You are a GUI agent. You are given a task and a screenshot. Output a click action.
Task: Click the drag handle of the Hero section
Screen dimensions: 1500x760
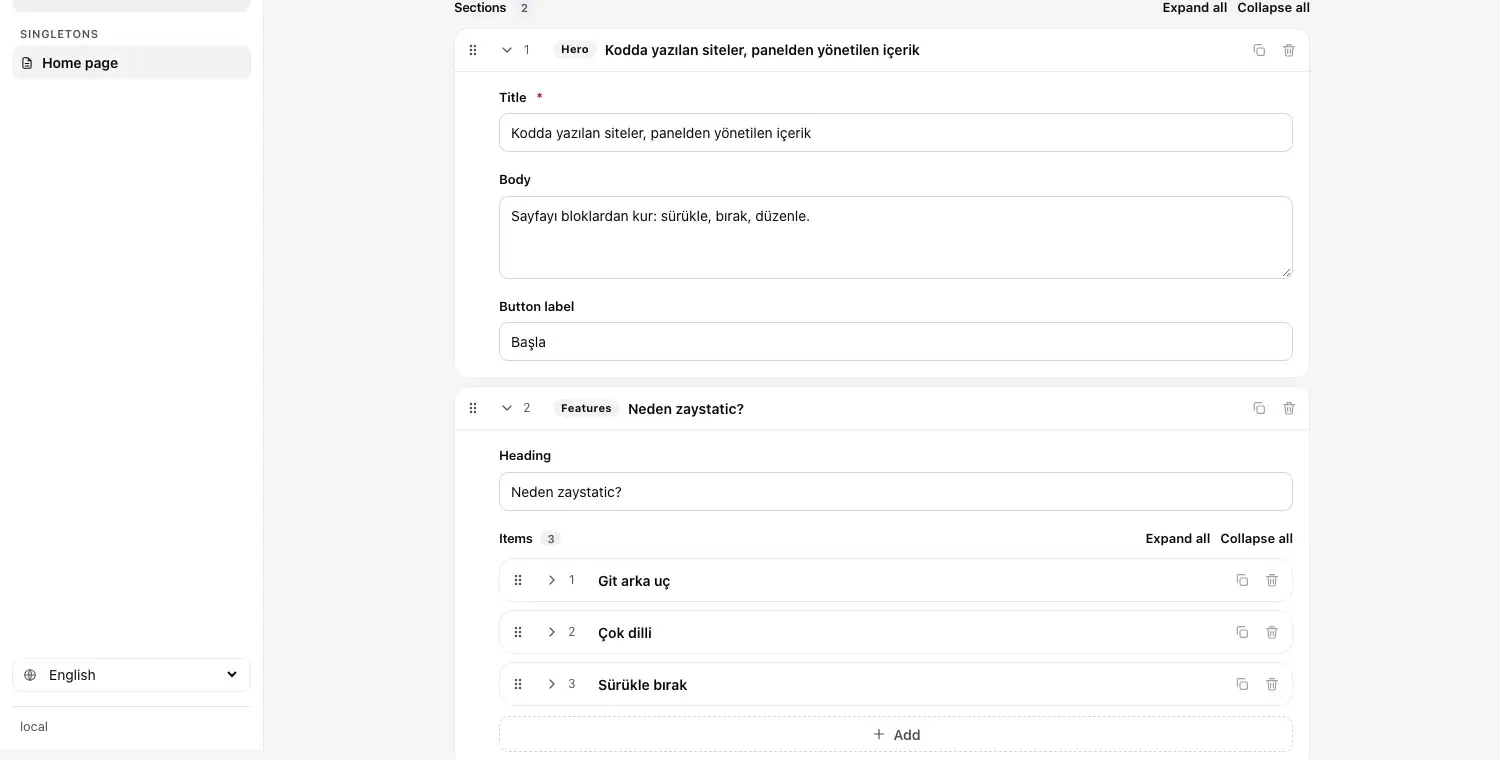[x=473, y=50]
